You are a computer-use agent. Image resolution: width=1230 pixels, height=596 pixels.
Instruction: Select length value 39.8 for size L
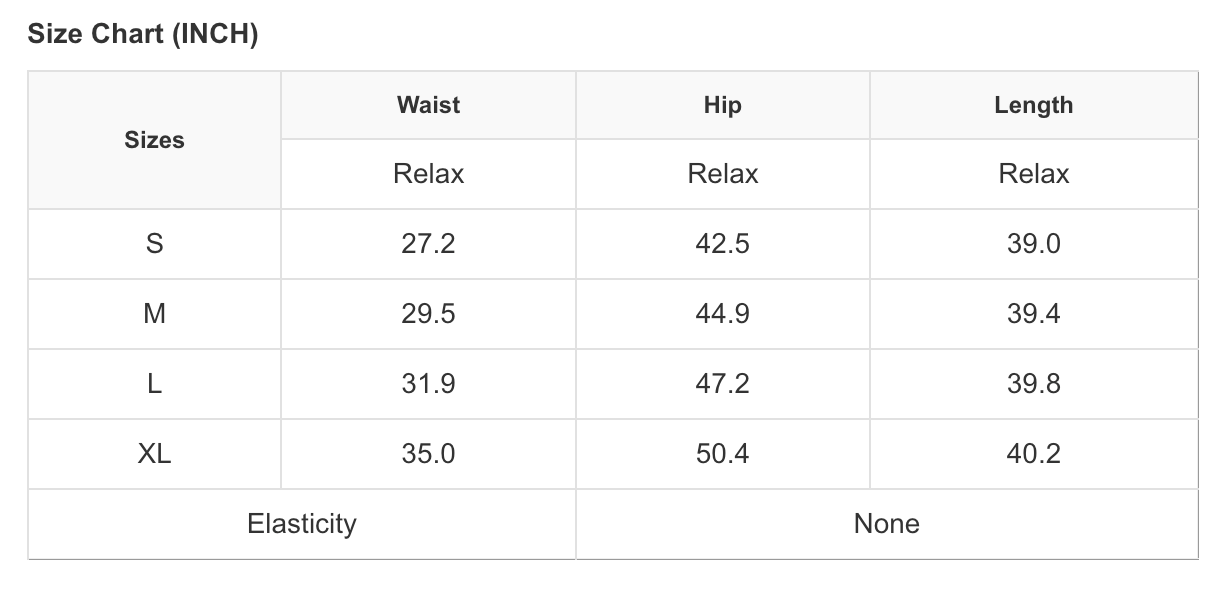pos(1033,384)
